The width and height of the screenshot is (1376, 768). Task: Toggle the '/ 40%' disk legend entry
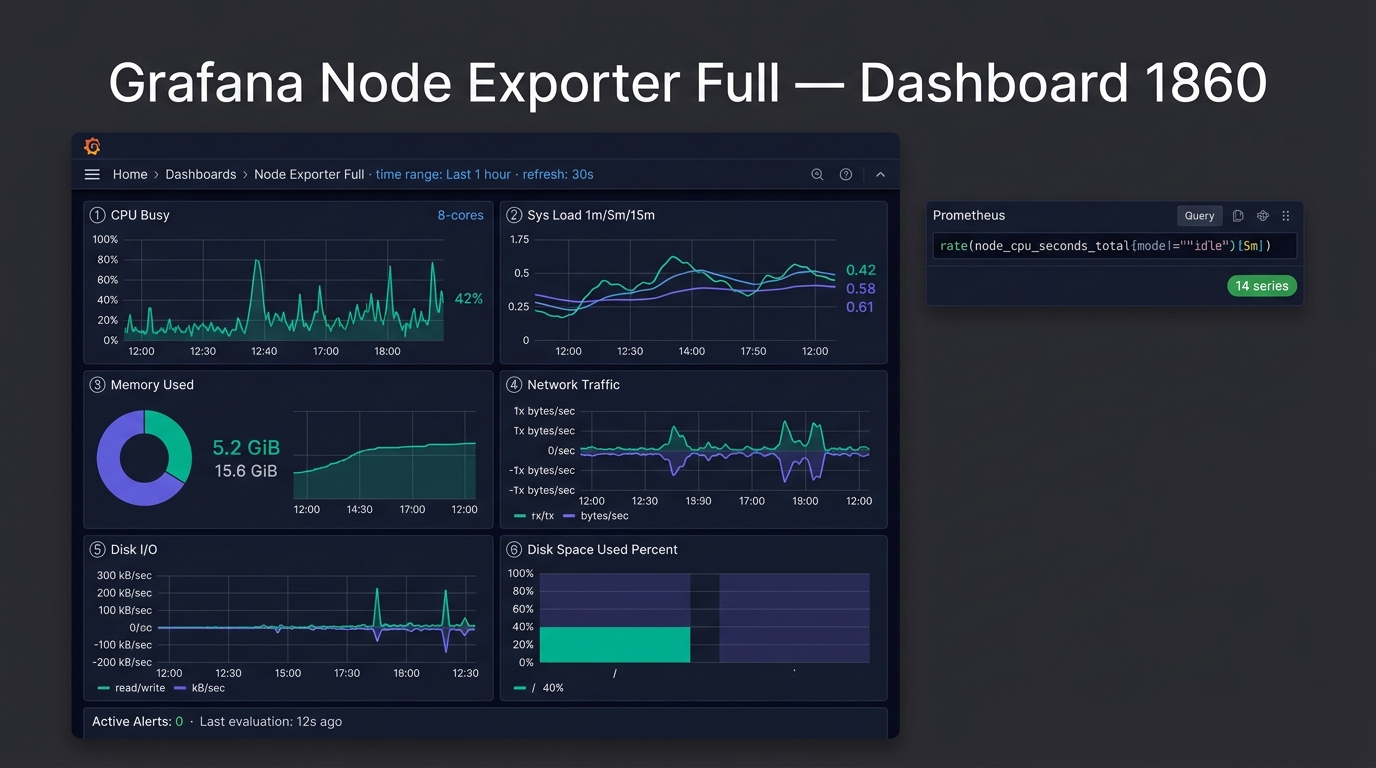pos(539,688)
